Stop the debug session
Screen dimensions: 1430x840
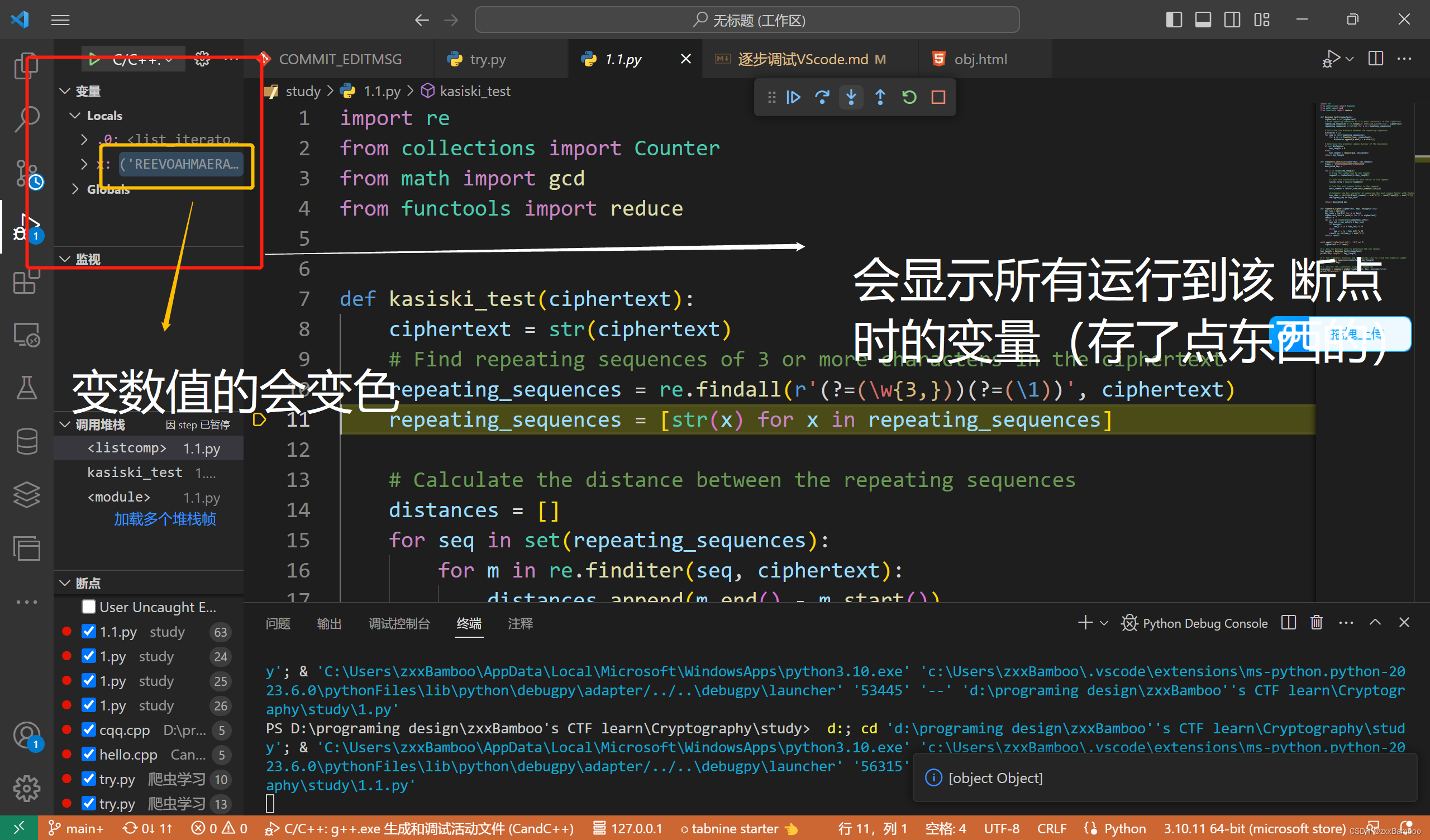938,98
